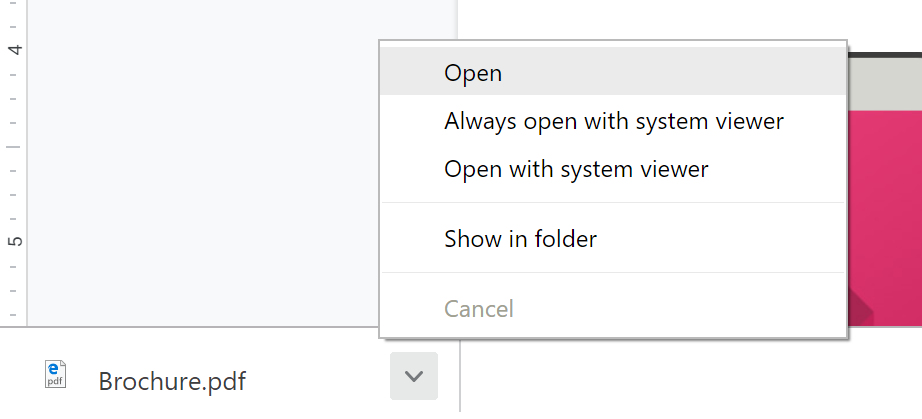The height and width of the screenshot is (419, 922).
Task: Click the divider right of download chevron
Action: tap(459, 377)
